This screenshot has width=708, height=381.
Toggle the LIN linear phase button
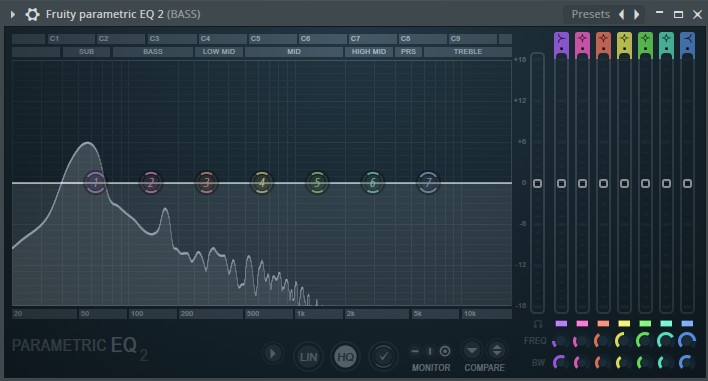[308, 357]
